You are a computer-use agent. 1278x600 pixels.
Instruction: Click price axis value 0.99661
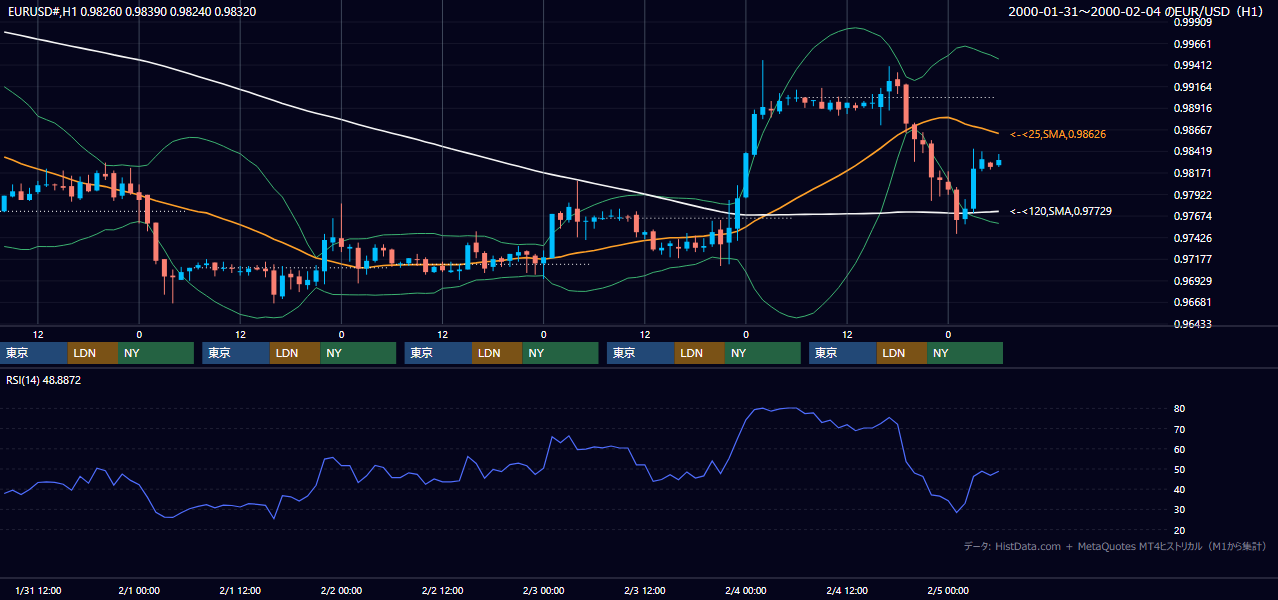click(x=1191, y=44)
